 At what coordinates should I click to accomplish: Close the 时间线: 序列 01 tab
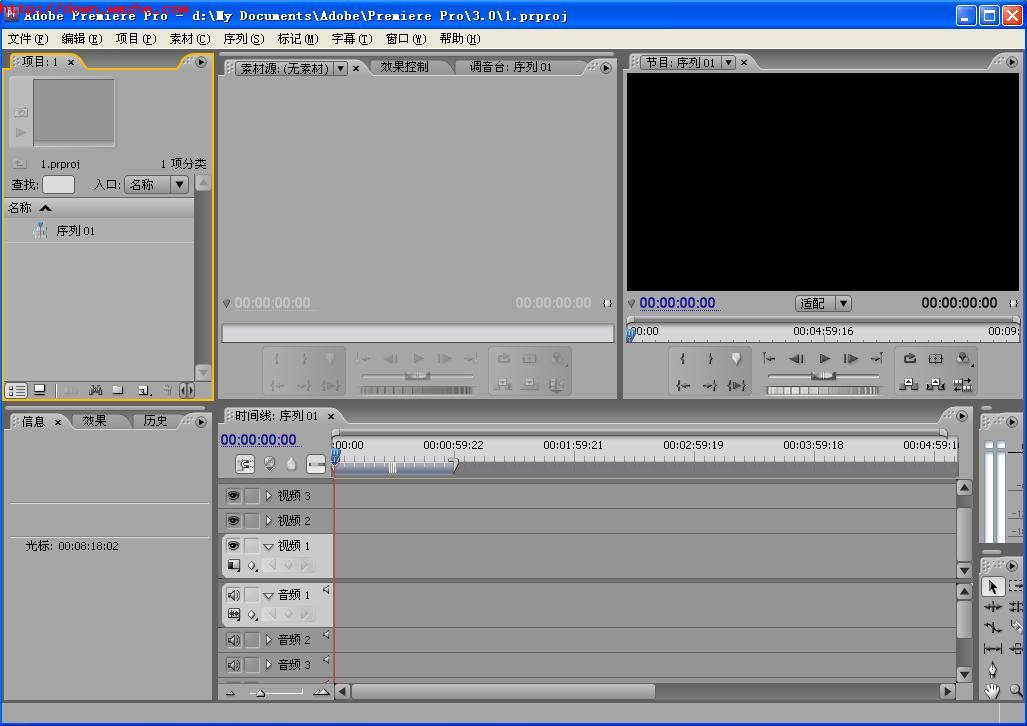click(331, 417)
